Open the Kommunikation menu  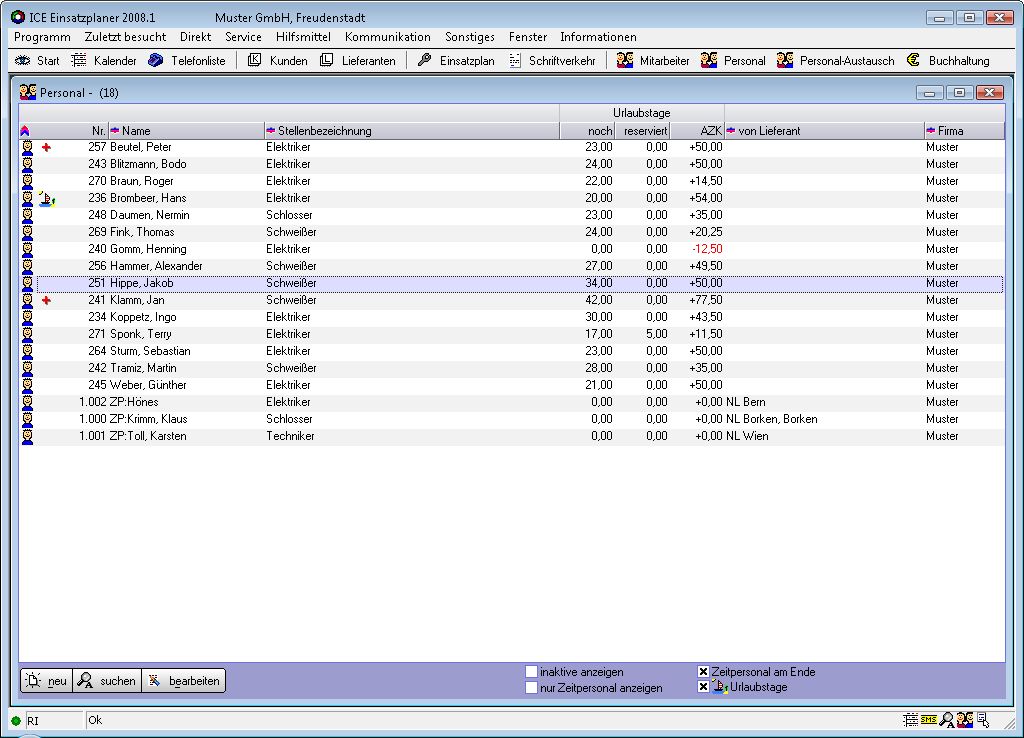tap(387, 37)
